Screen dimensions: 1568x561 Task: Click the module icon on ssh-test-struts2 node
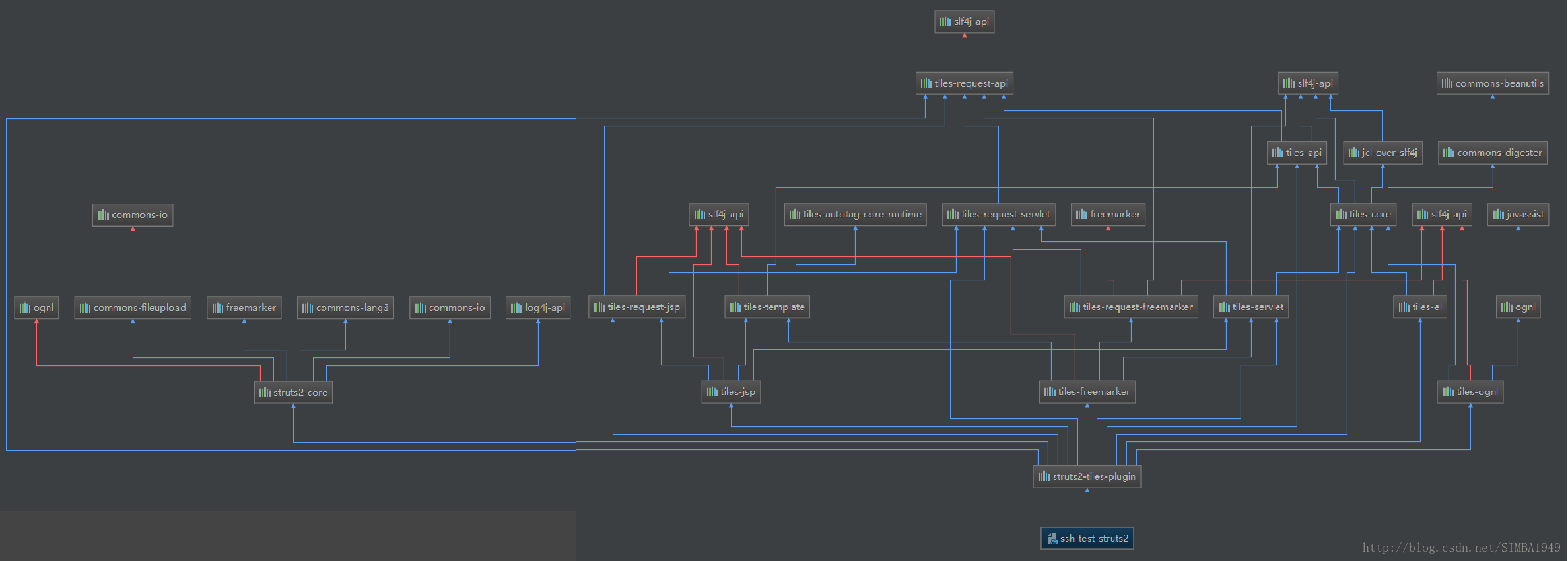coord(1052,539)
